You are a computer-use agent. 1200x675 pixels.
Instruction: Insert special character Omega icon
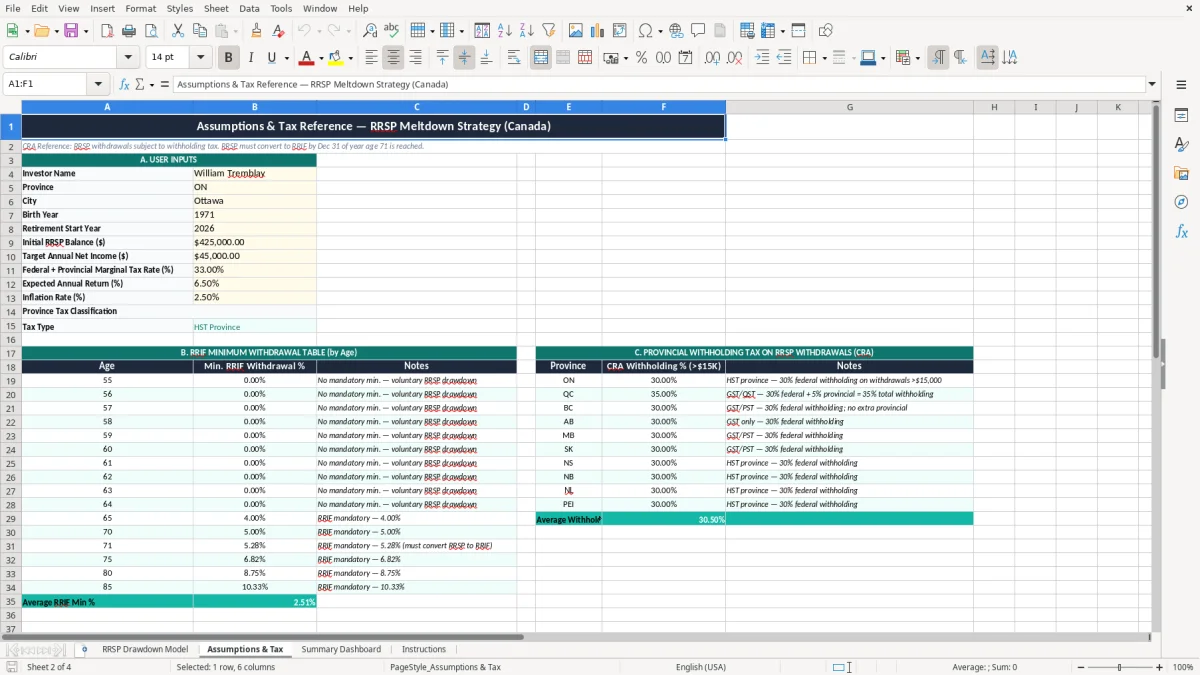pos(645,31)
